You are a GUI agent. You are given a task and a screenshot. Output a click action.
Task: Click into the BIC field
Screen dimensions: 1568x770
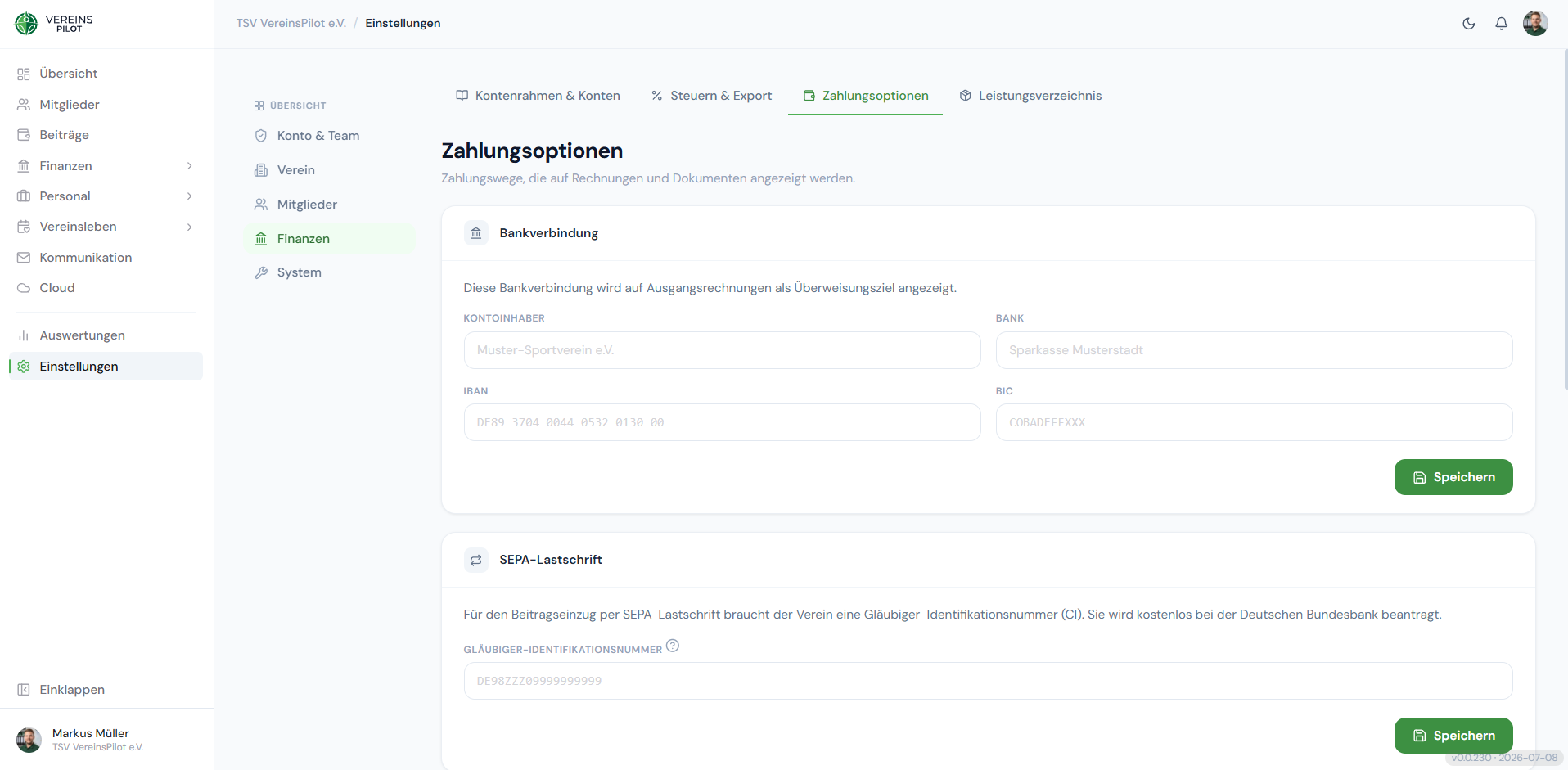[1254, 422]
